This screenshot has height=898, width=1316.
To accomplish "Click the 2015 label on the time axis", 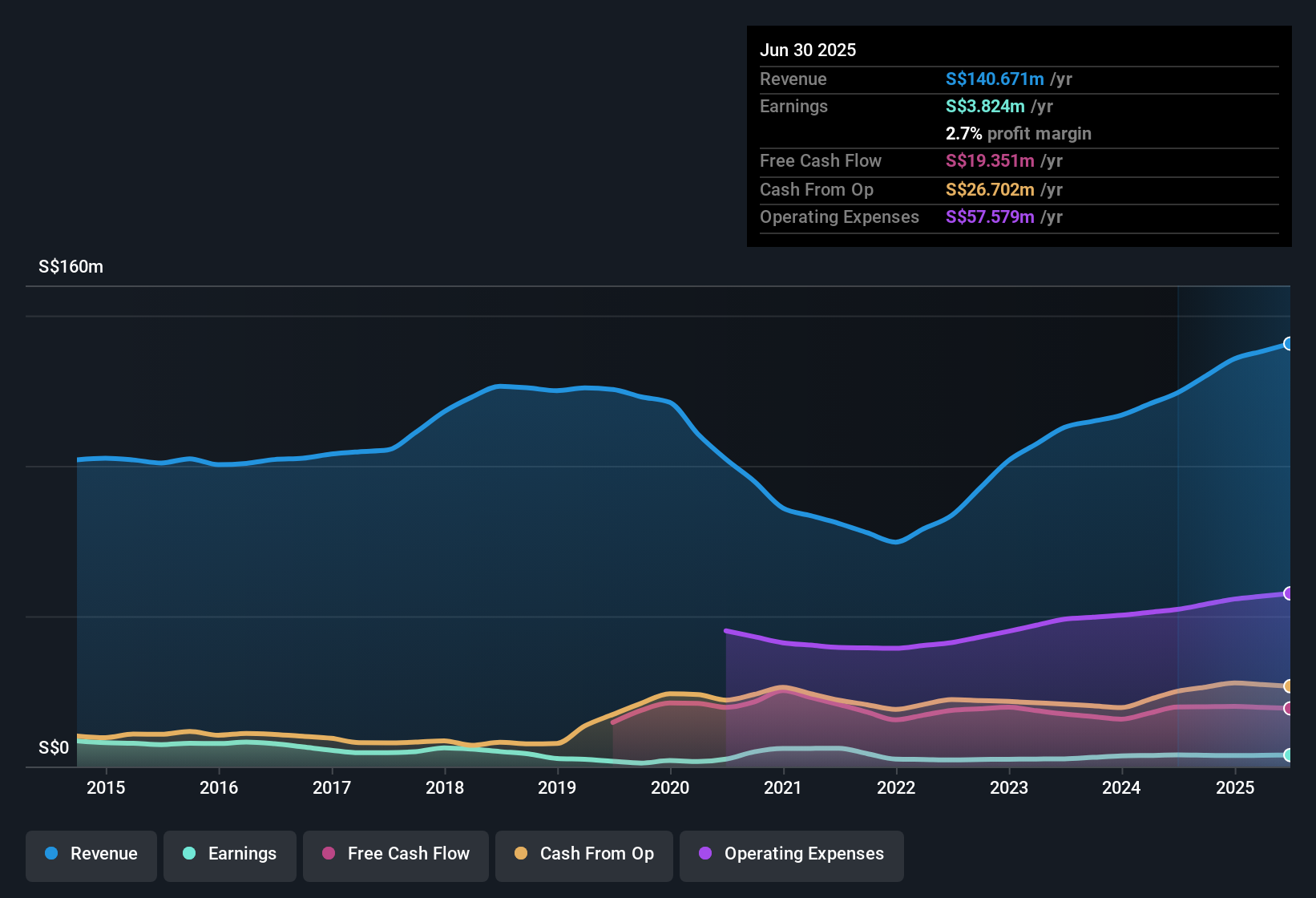I will pyautogui.click(x=106, y=788).
